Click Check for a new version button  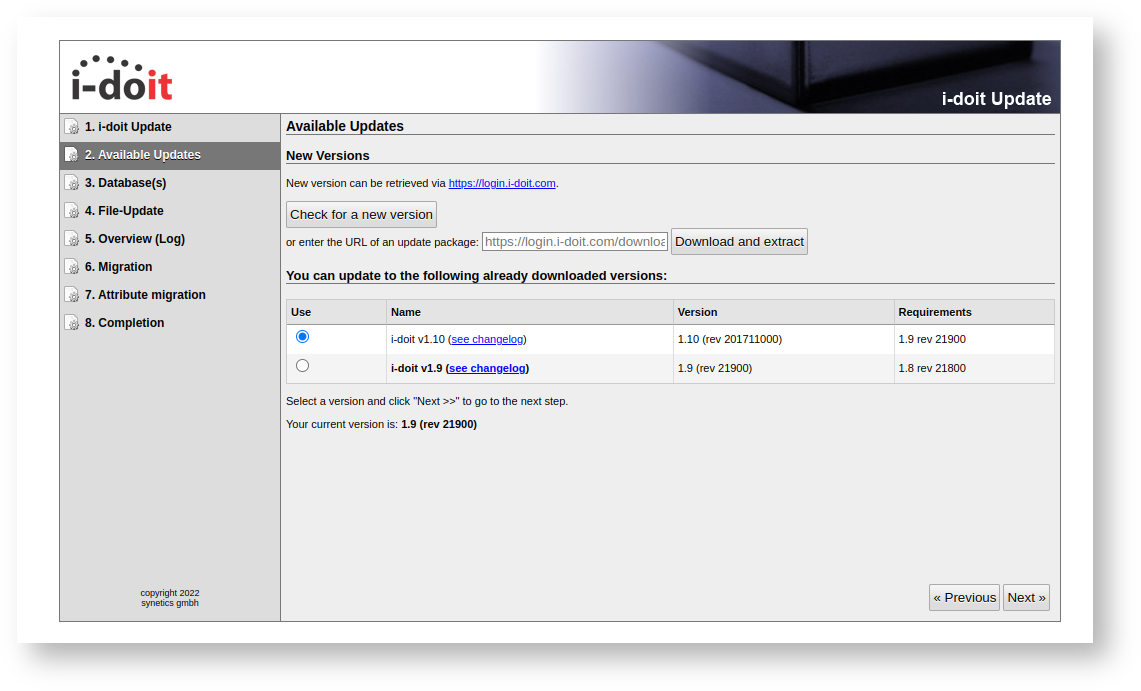coord(362,215)
